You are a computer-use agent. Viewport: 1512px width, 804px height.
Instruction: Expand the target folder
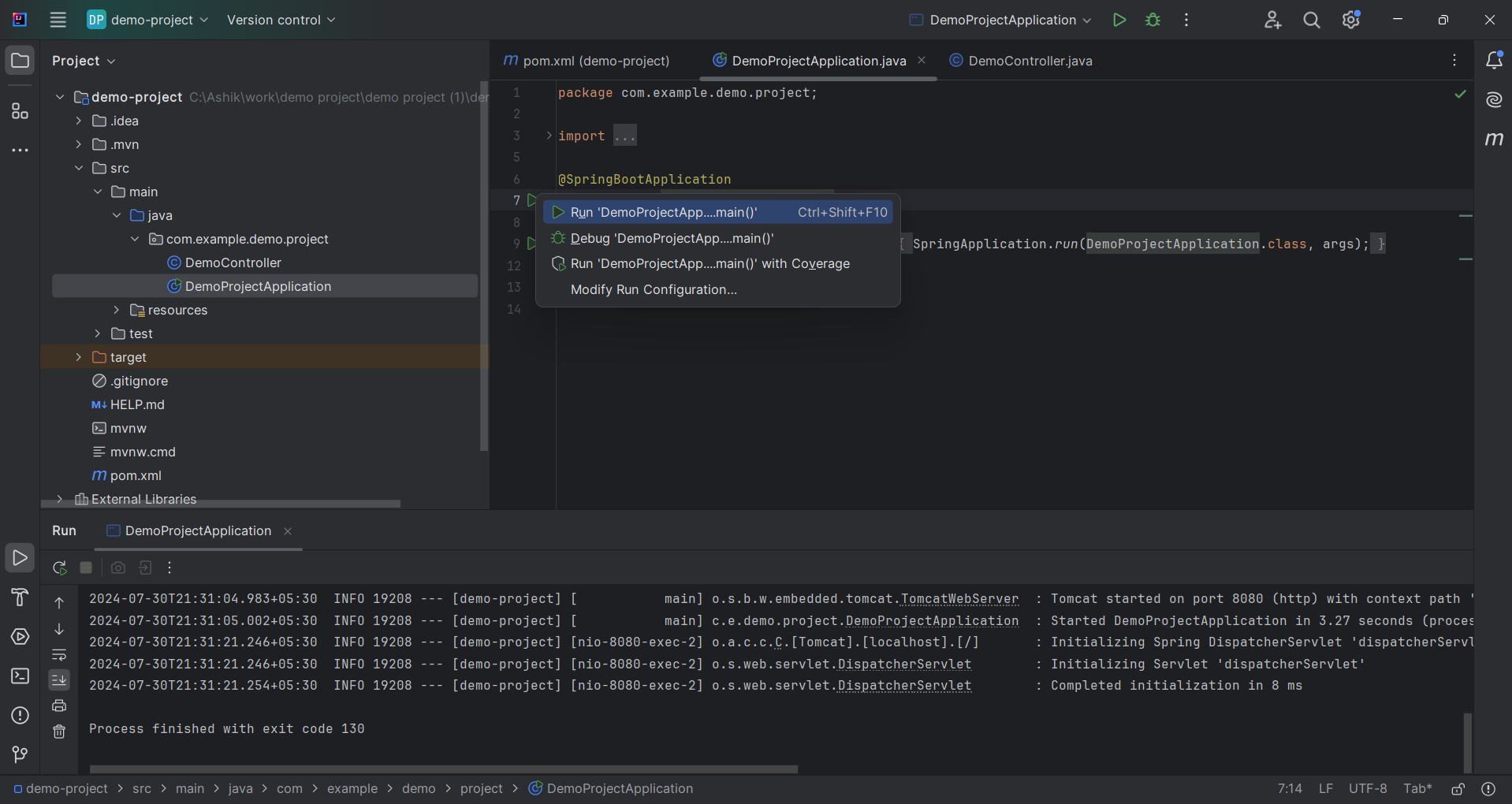click(78, 357)
